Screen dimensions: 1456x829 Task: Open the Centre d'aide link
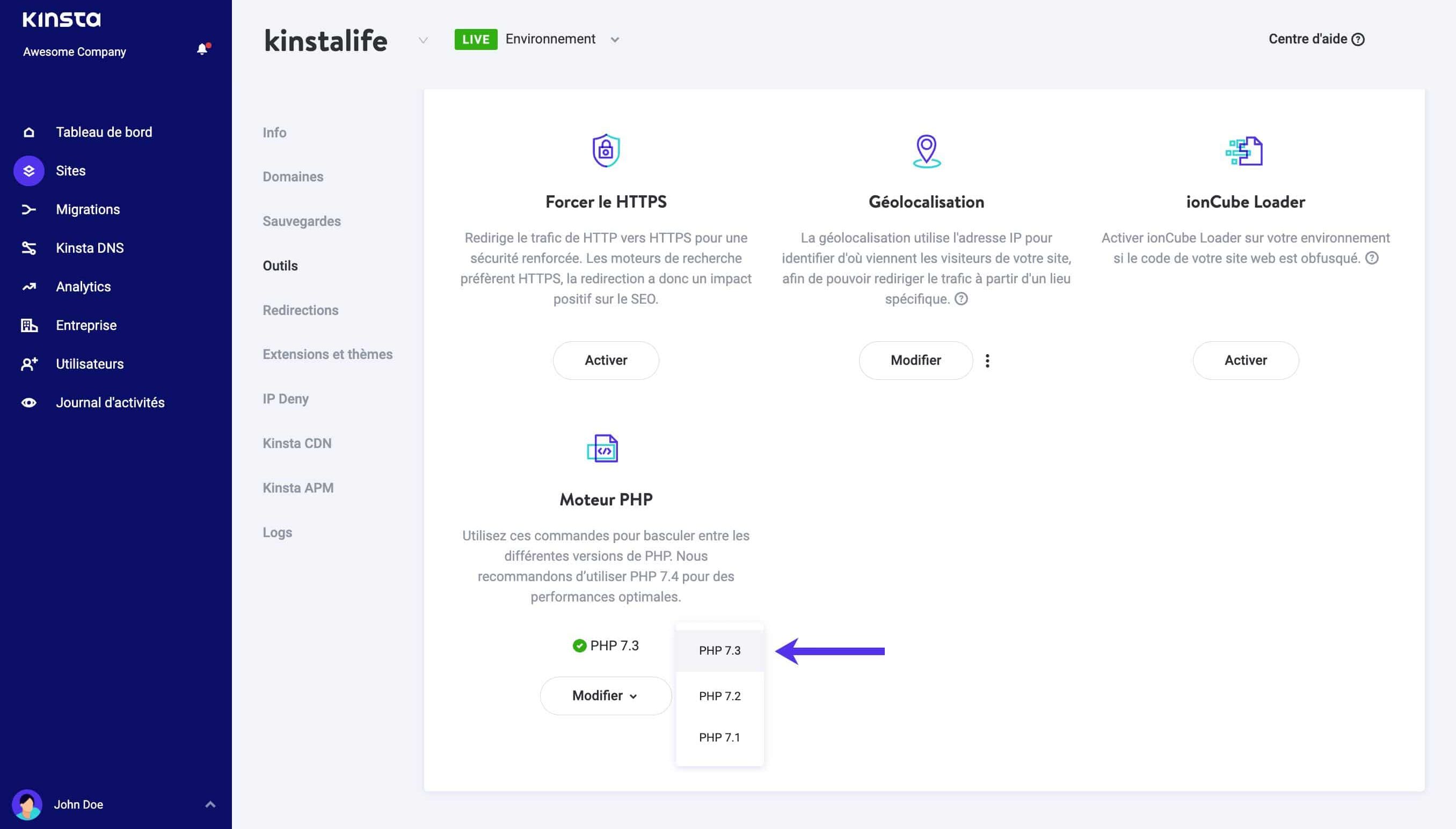coord(1316,39)
